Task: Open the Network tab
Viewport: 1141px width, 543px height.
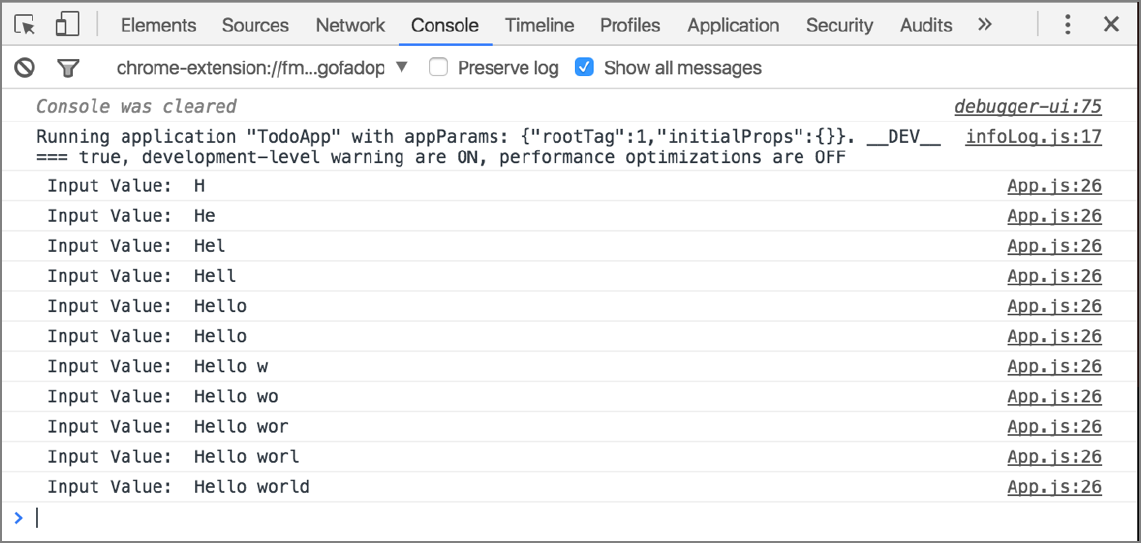Action: (350, 25)
